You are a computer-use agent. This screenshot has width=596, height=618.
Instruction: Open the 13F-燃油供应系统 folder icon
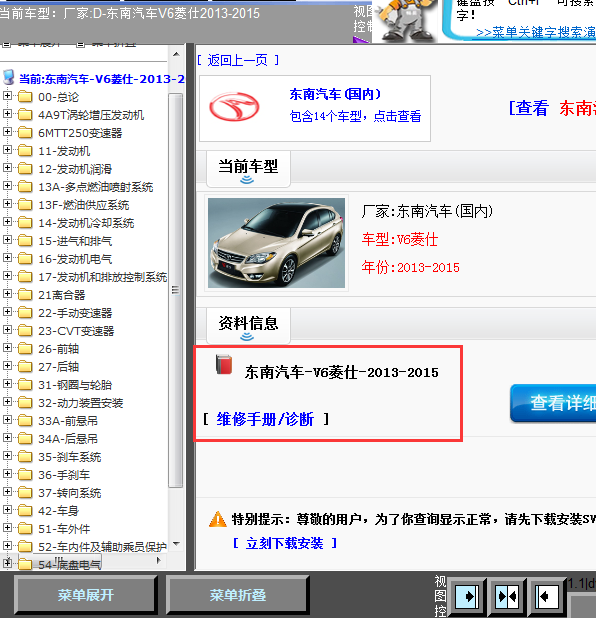click(x=25, y=205)
